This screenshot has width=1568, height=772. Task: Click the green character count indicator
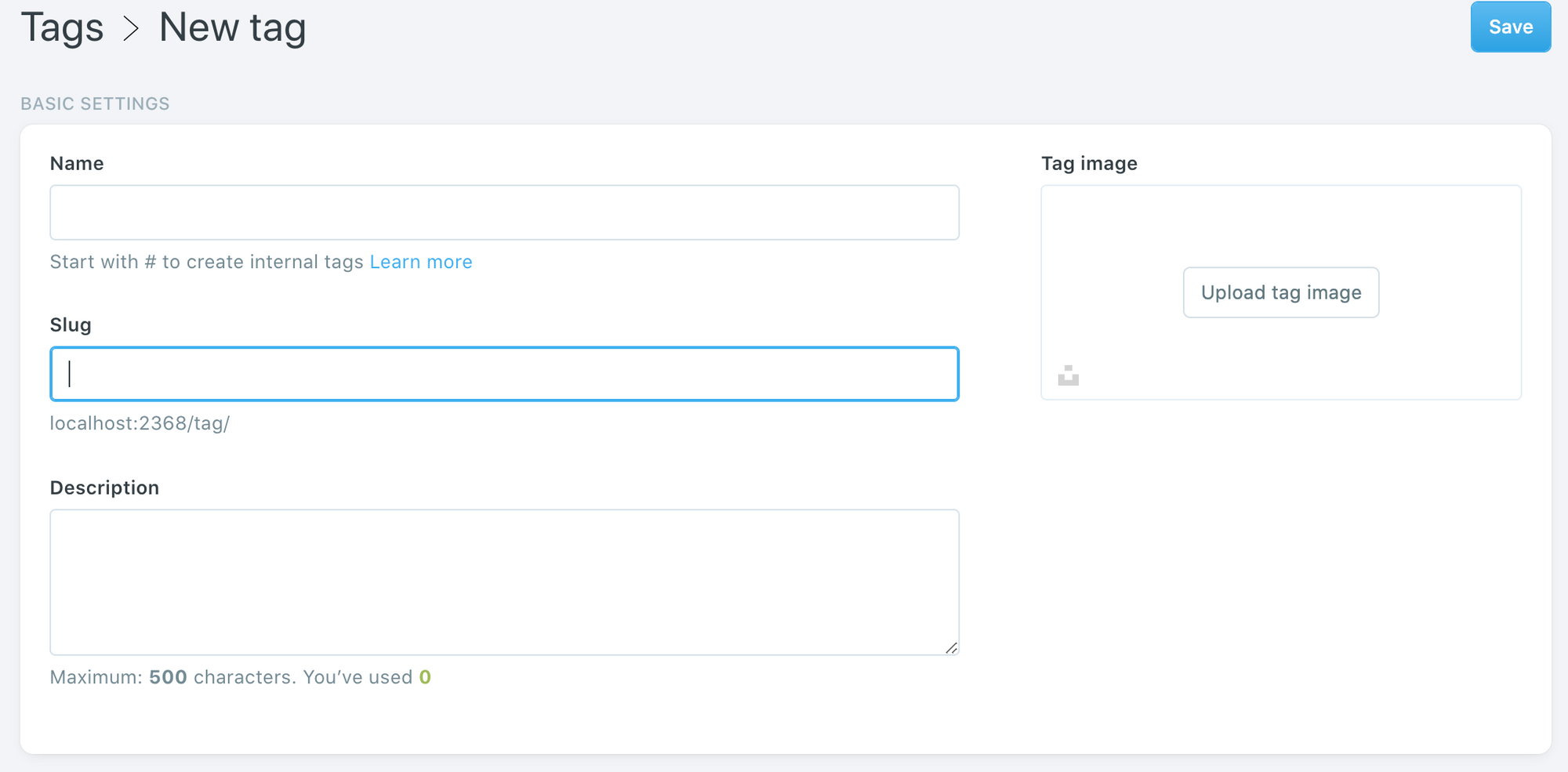click(425, 677)
